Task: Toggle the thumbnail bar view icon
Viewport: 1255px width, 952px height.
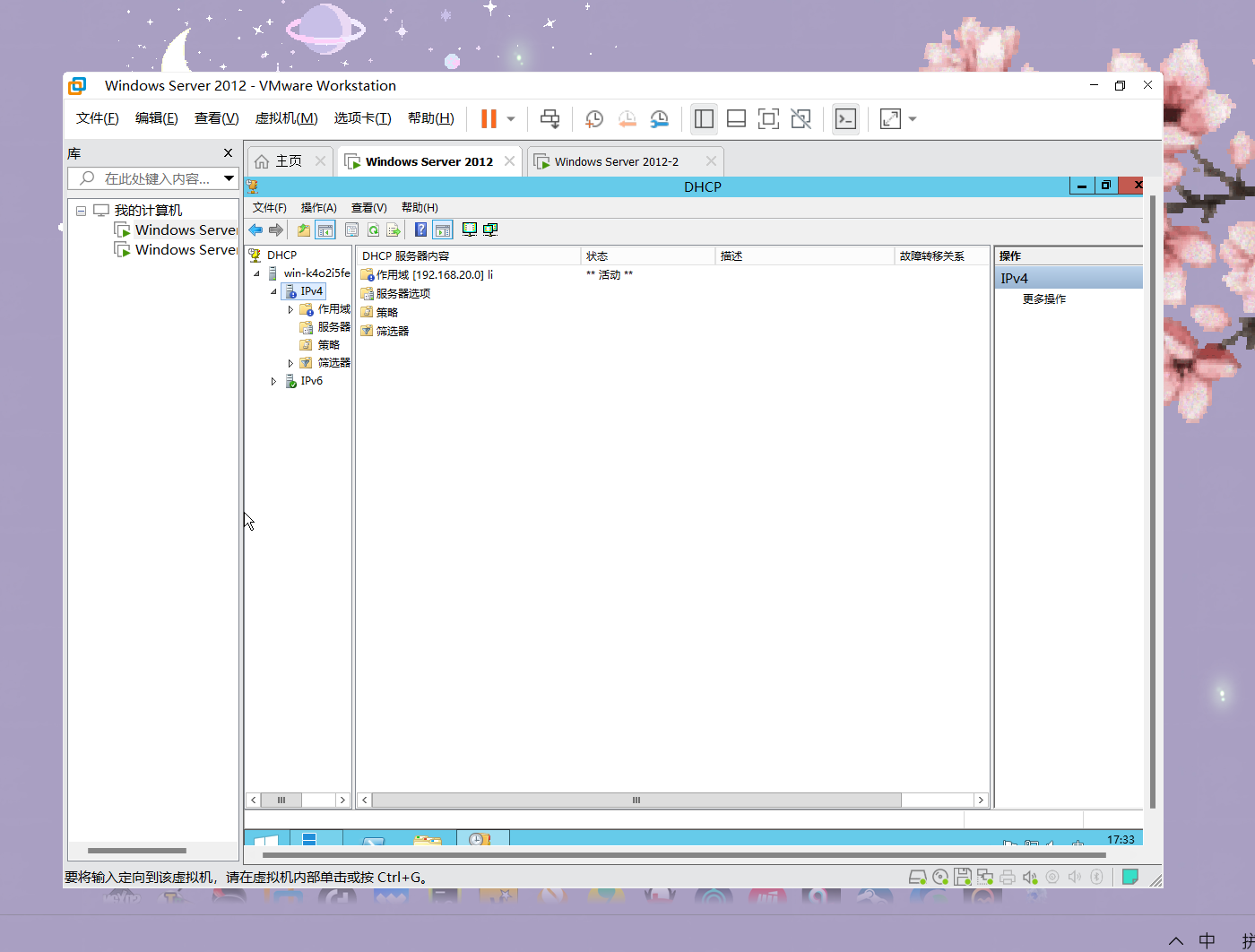Action: (736, 118)
